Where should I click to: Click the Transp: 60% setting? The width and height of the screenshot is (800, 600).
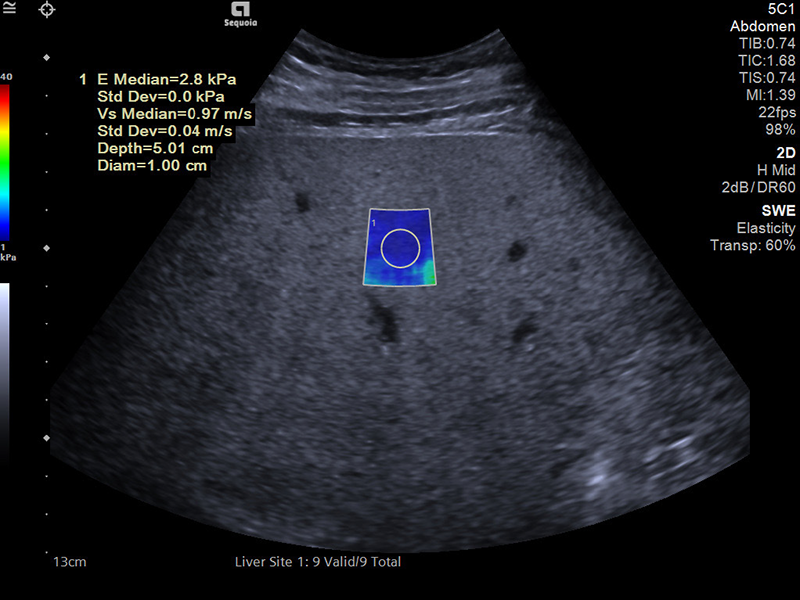tap(752, 245)
